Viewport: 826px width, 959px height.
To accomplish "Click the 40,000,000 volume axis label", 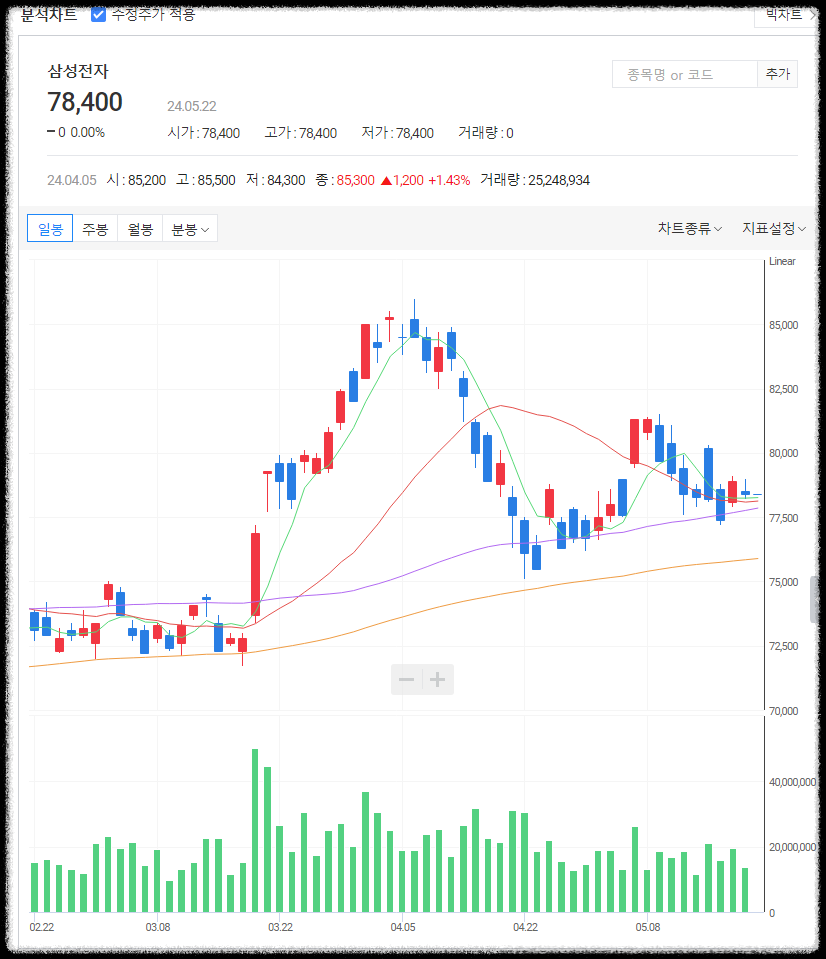I will click(792, 782).
